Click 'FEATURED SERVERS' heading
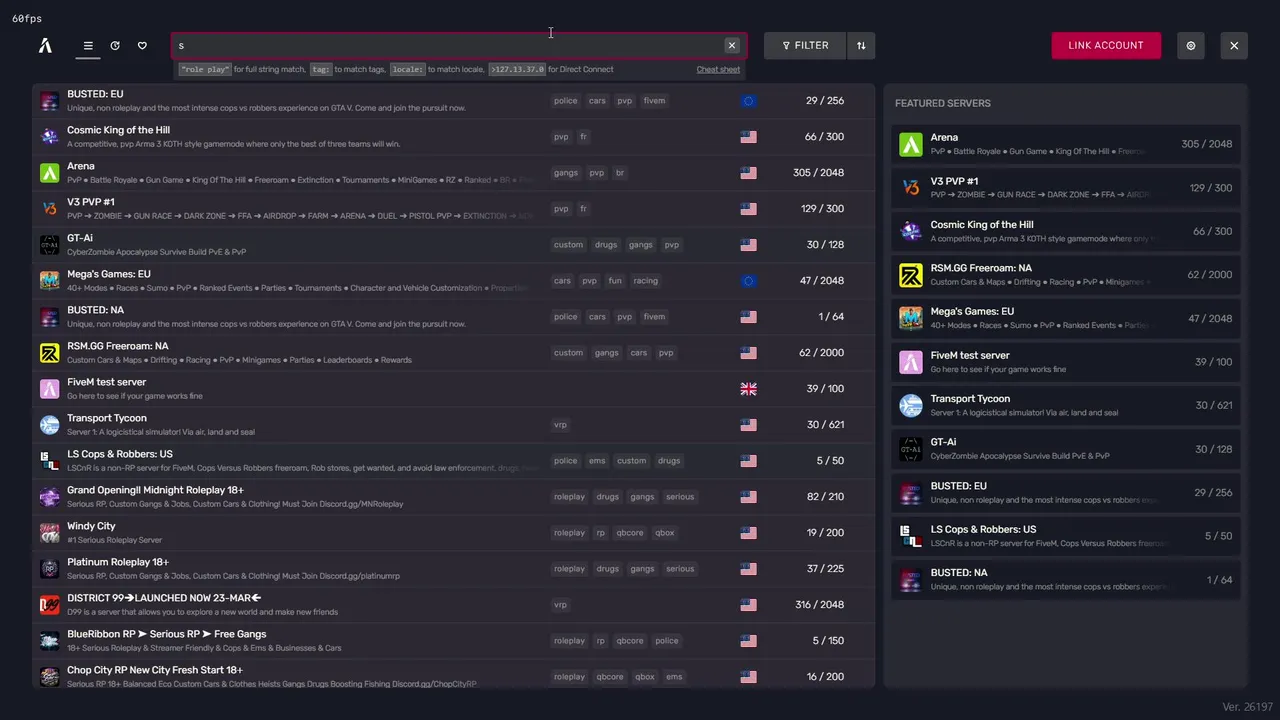This screenshot has width=1280, height=720. tap(943, 103)
